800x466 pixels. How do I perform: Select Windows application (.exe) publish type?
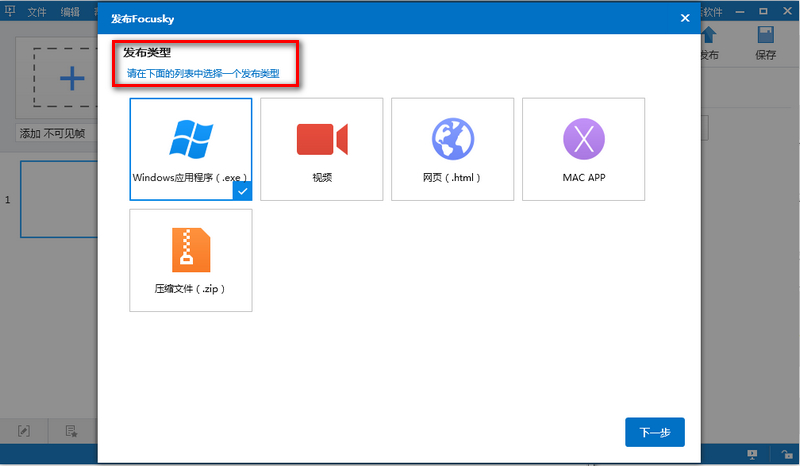pos(190,148)
